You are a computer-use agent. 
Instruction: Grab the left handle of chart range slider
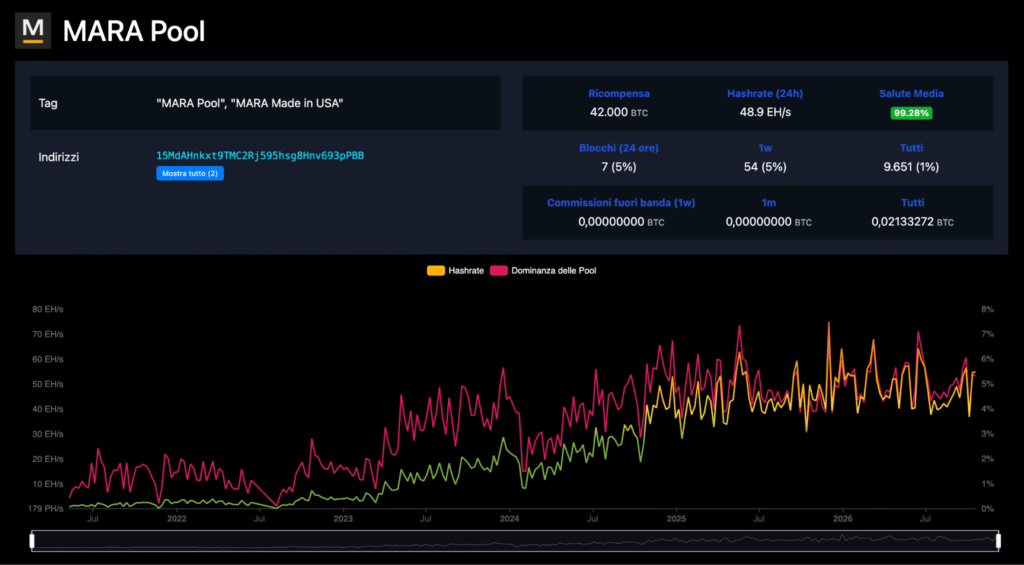point(32,540)
